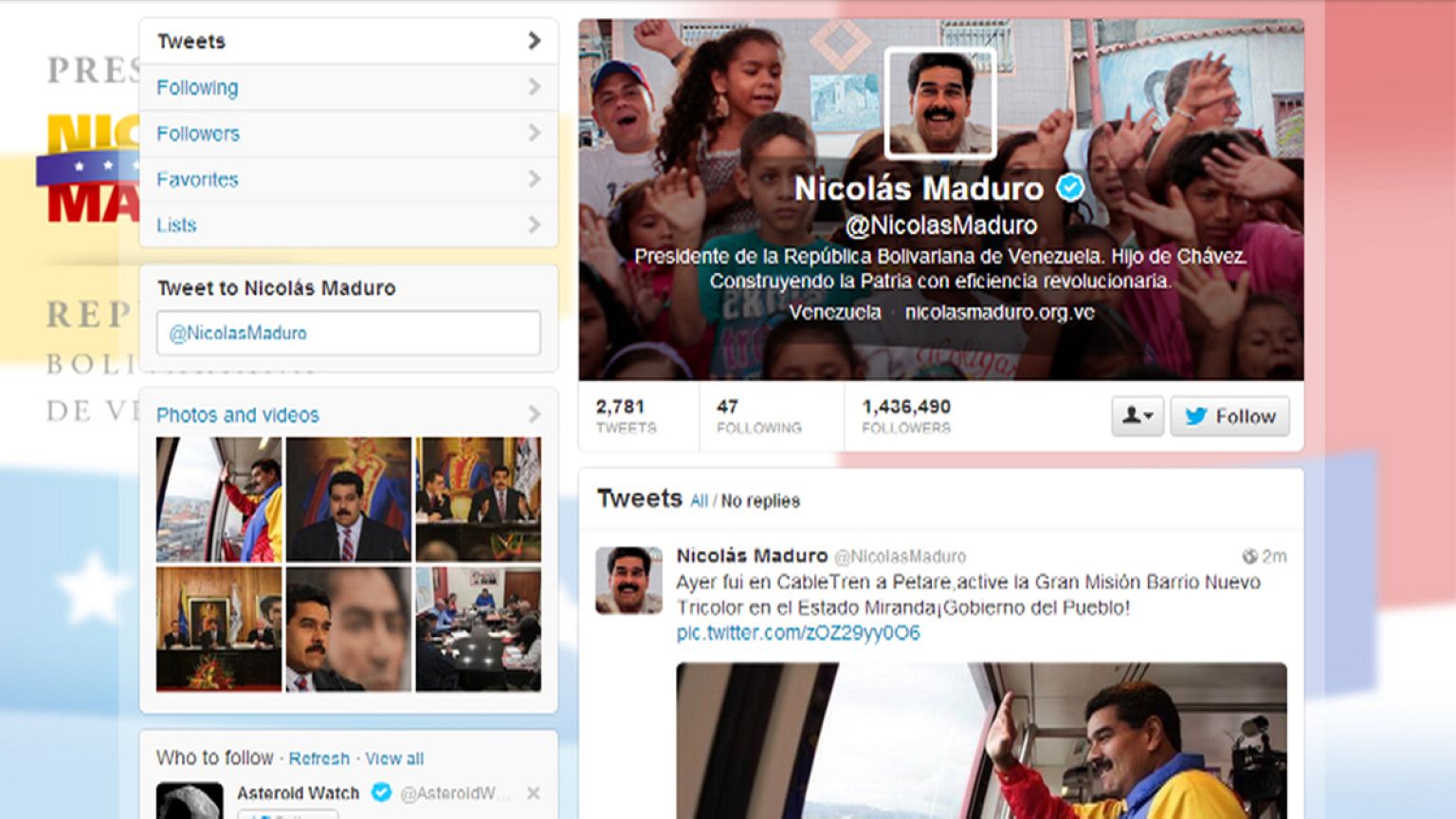1456x819 pixels.
Task: Open the Tweets menu item
Action: [349, 41]
